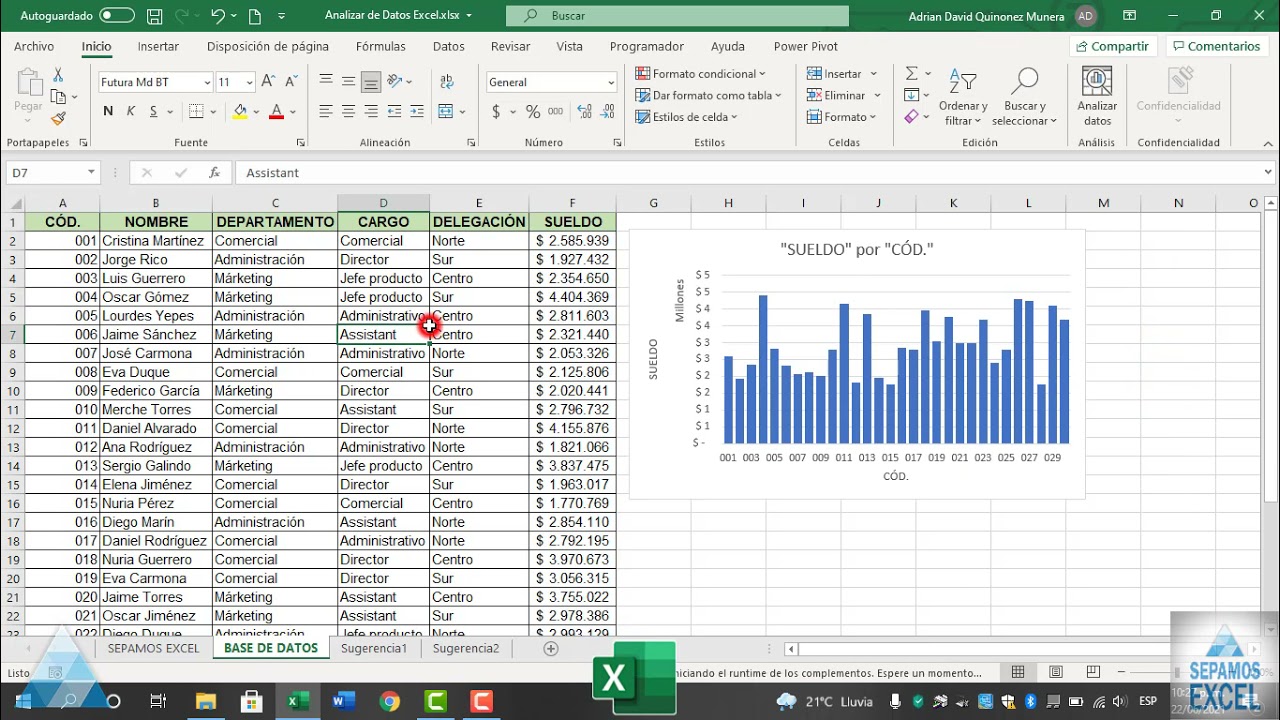Click the increase indent icon
The width and height of the screenshot is (1280, 720).
(x=418, y=111)
